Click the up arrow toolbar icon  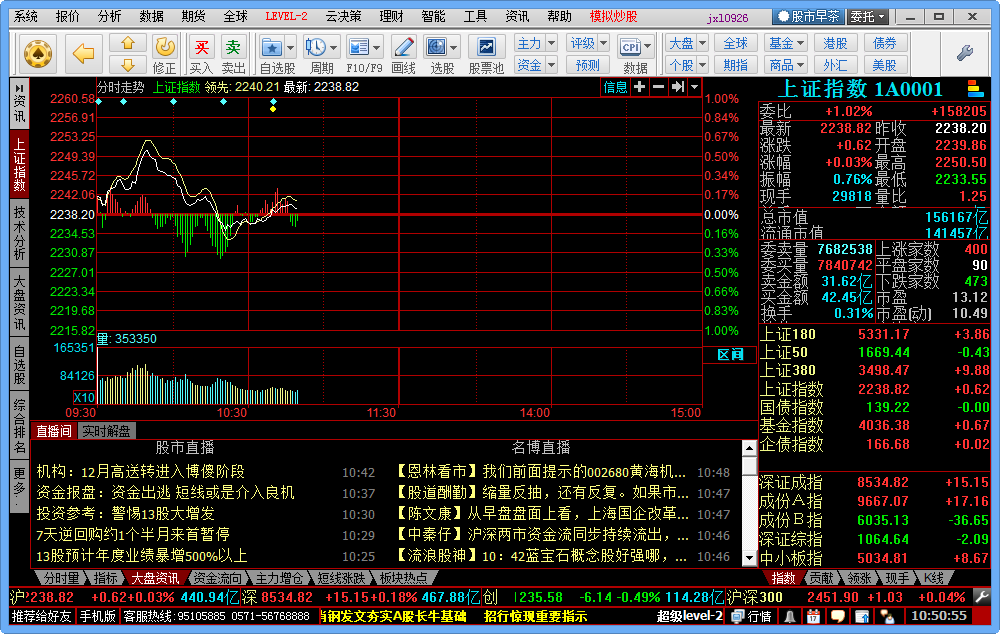[x=128, y=43]
